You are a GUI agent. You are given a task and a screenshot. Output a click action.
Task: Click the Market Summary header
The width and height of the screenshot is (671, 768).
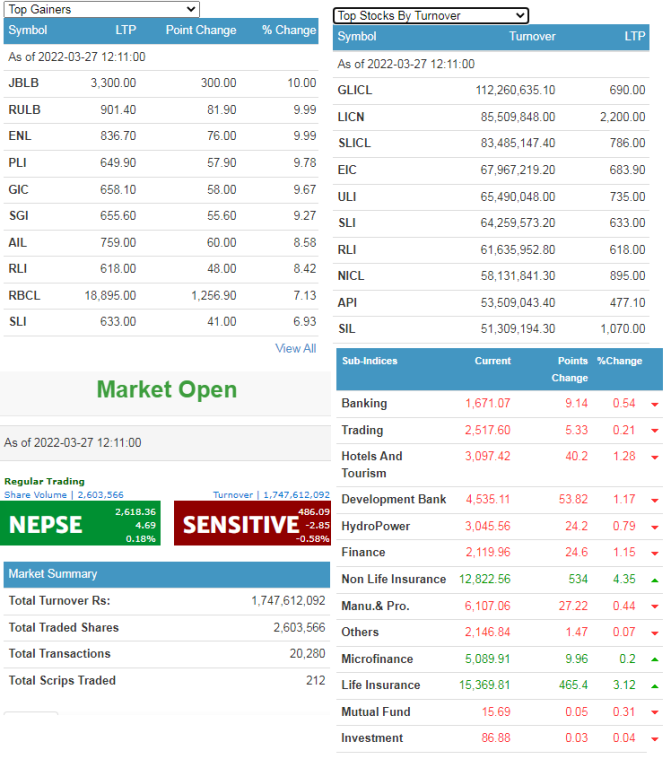(167, 574)
